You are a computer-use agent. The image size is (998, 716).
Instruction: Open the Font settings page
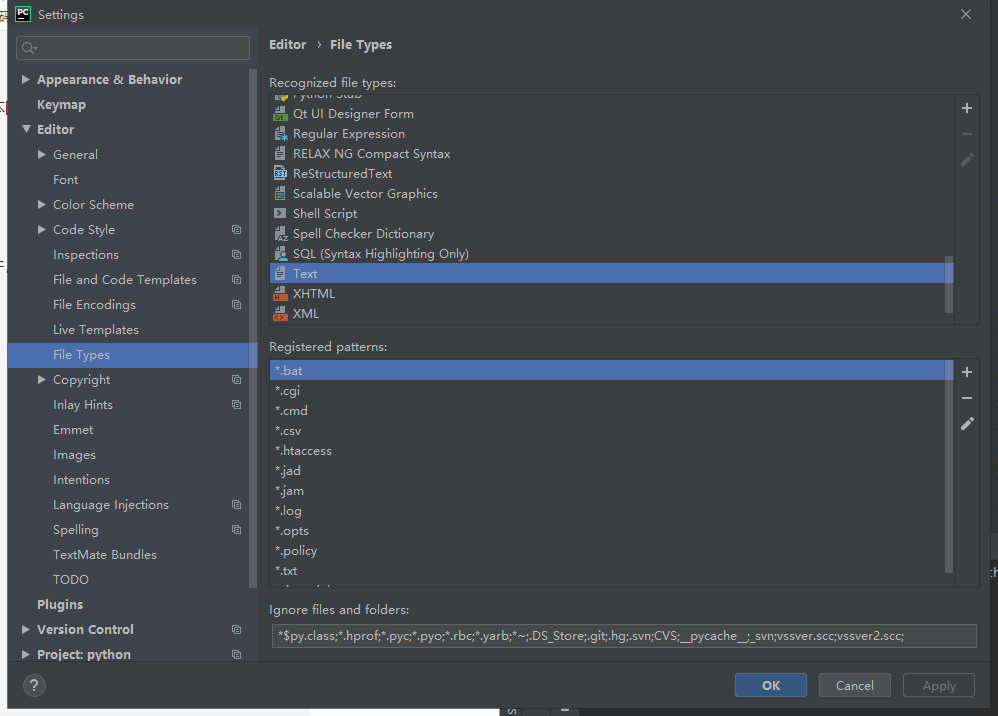click(x=66, y=179)
